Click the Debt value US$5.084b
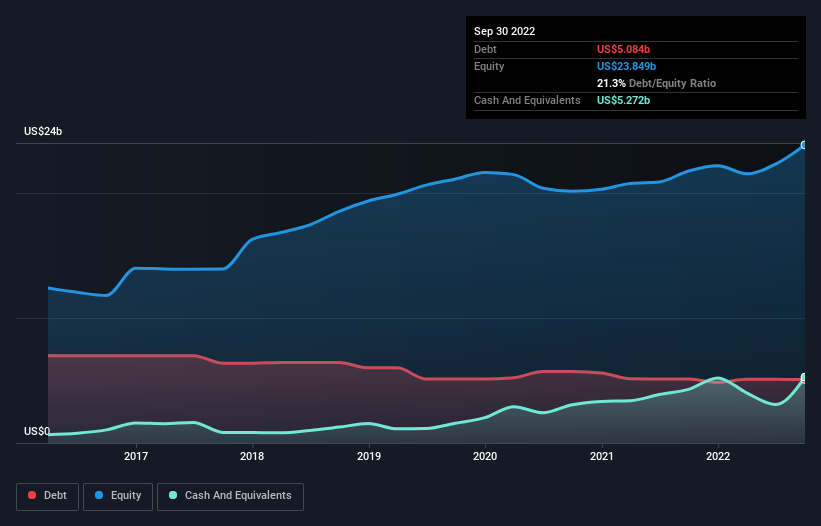Viewport: 821px width, 526px height. point(623,49)
